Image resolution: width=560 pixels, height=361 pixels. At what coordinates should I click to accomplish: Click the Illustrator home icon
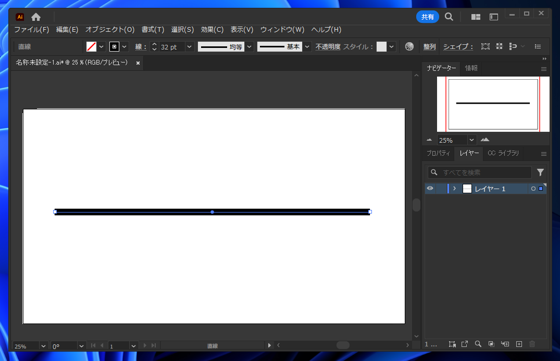(x=36, y=17)
